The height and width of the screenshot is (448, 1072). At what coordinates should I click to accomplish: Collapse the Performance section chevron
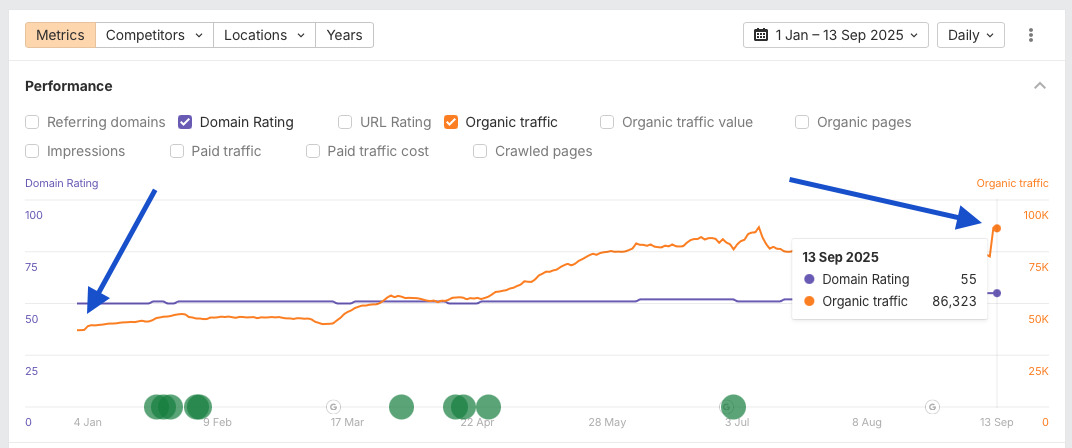click(1040, 86)
